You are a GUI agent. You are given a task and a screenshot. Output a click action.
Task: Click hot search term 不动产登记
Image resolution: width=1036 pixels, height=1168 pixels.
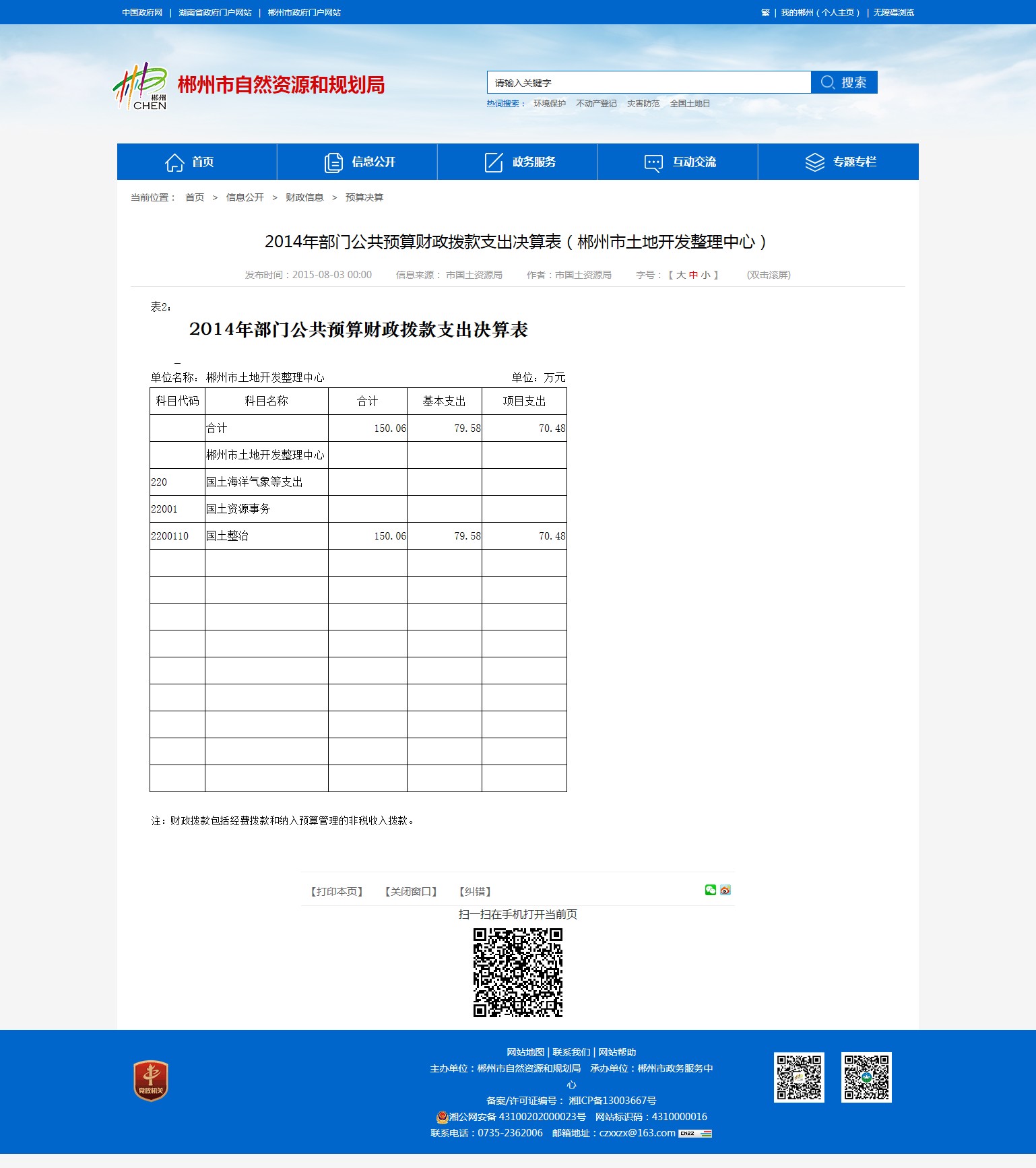click(x=597, y=104)
